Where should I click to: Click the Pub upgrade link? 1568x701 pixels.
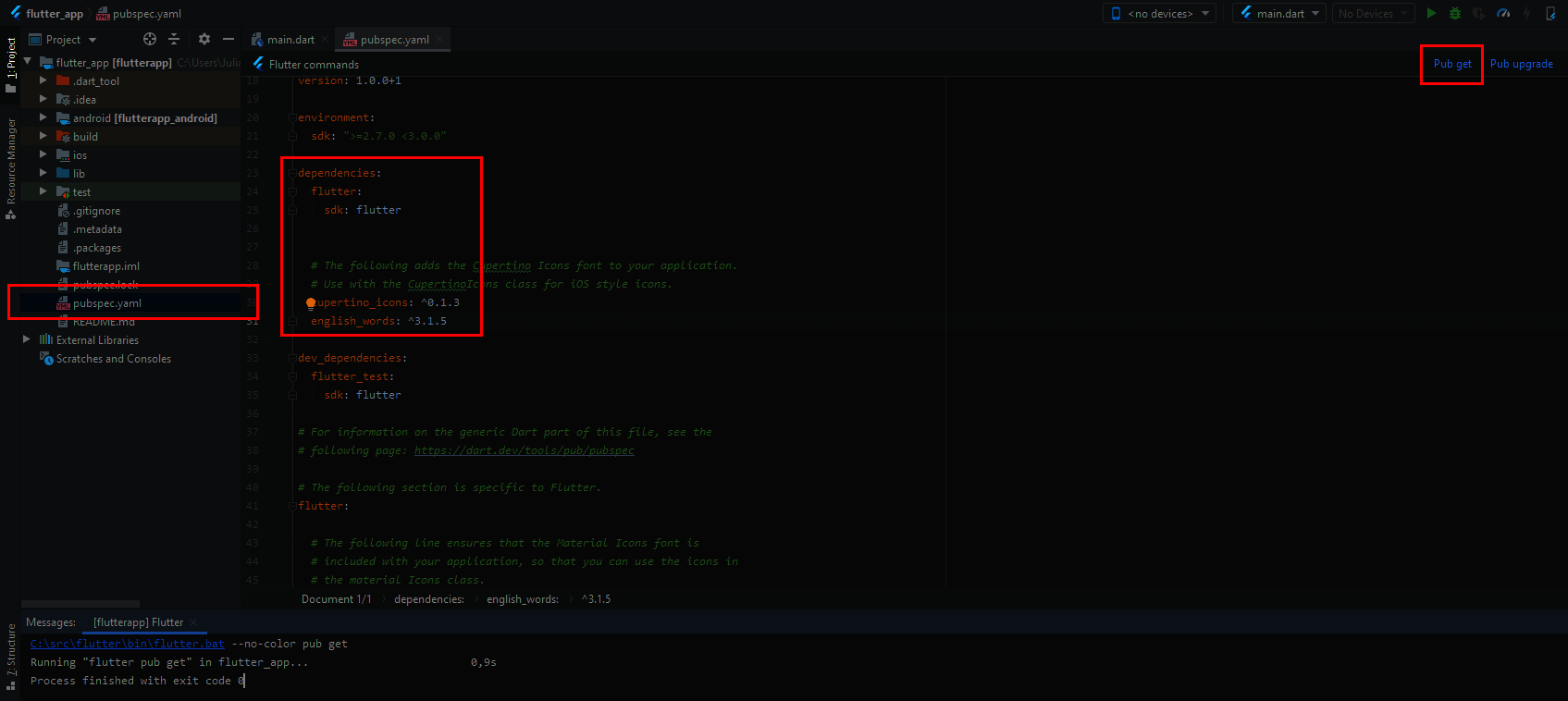tap(1521, 64)
